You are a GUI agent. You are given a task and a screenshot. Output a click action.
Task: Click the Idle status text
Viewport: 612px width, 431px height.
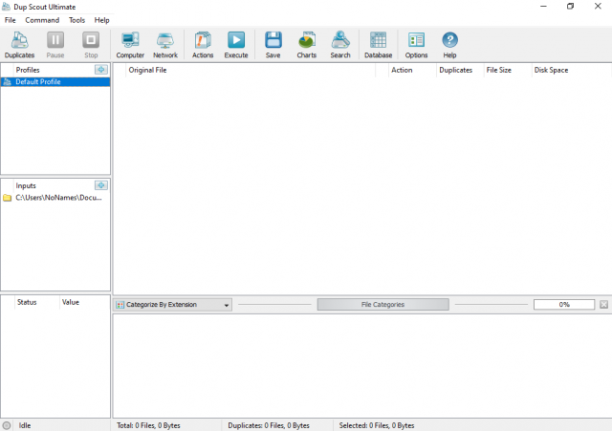(25, 425)
